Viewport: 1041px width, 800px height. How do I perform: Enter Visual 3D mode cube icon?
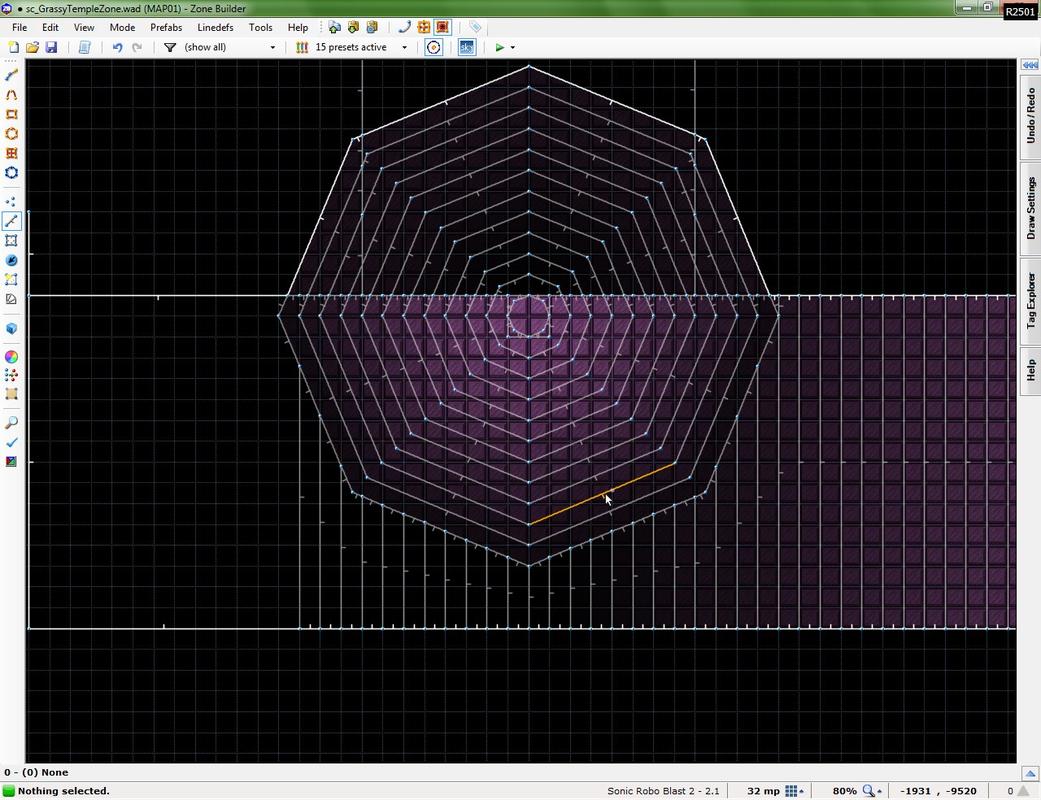click(11, 329)
